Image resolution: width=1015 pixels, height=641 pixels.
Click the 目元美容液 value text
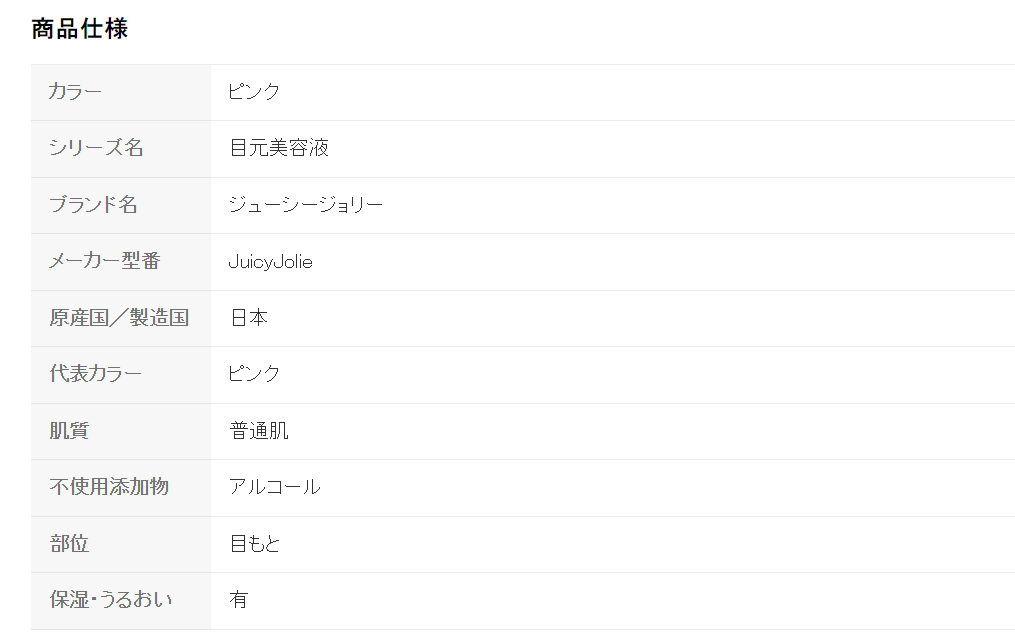pyautogui.click(x=279, y=148)
